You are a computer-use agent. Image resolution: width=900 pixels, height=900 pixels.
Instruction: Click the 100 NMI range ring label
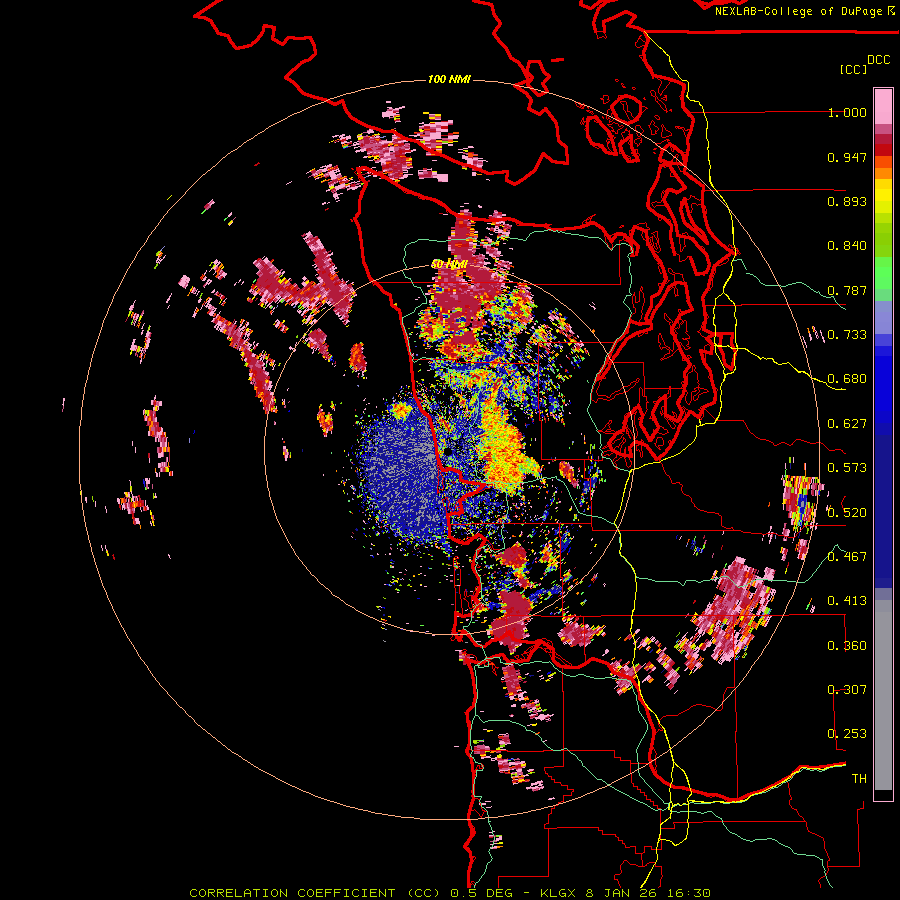pyautogui.click(x=449, y=79)
